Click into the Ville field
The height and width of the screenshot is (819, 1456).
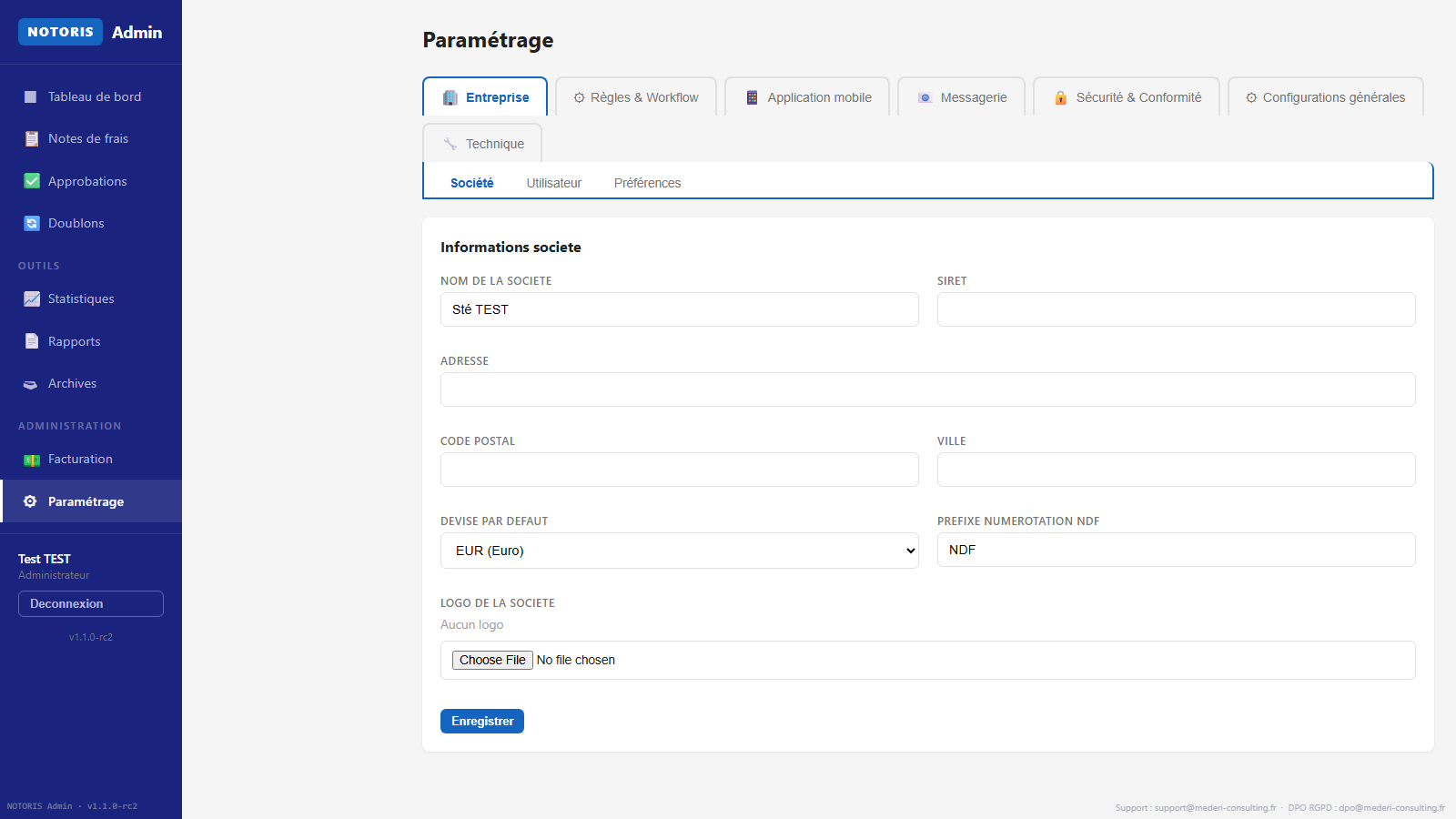pyautogui.click(x=1177, y=470)
